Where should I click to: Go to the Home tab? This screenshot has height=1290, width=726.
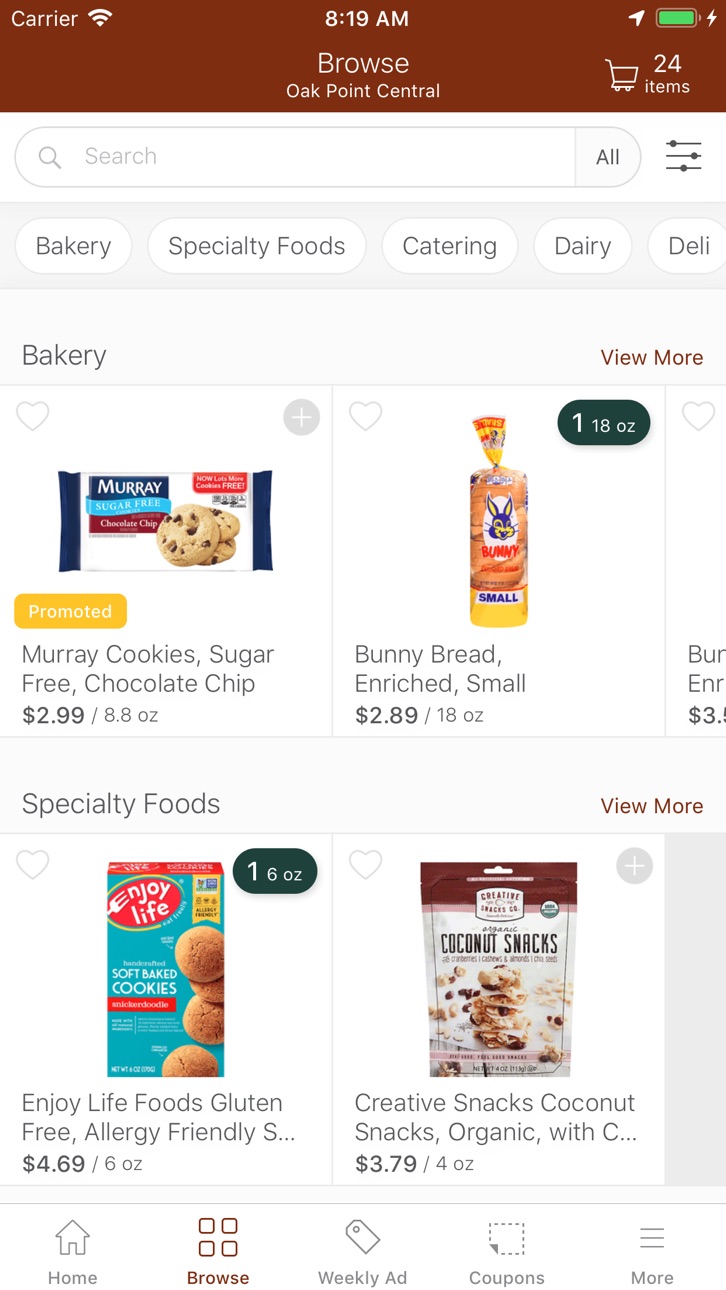73,1250
